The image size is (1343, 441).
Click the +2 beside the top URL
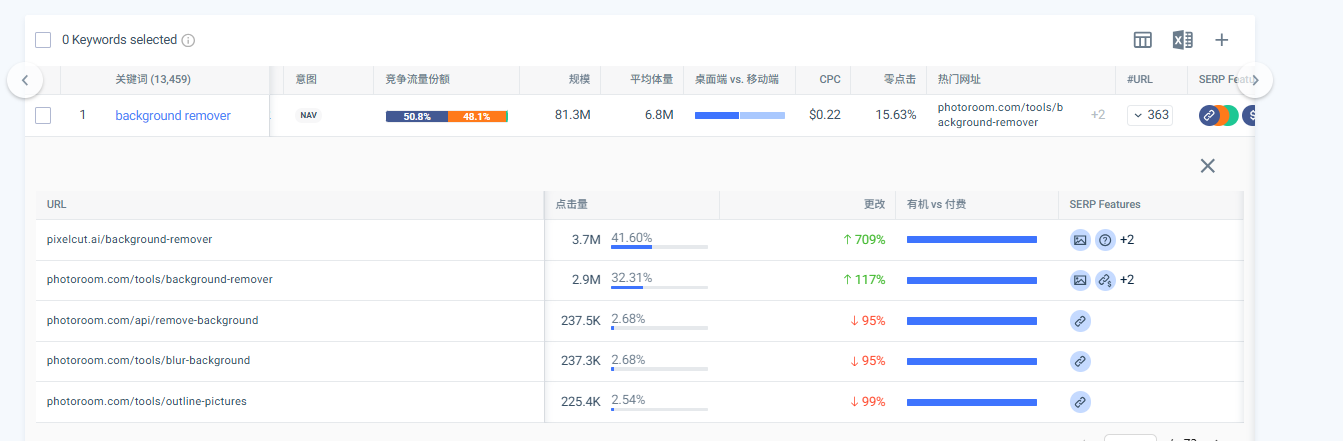point(1097,115)
